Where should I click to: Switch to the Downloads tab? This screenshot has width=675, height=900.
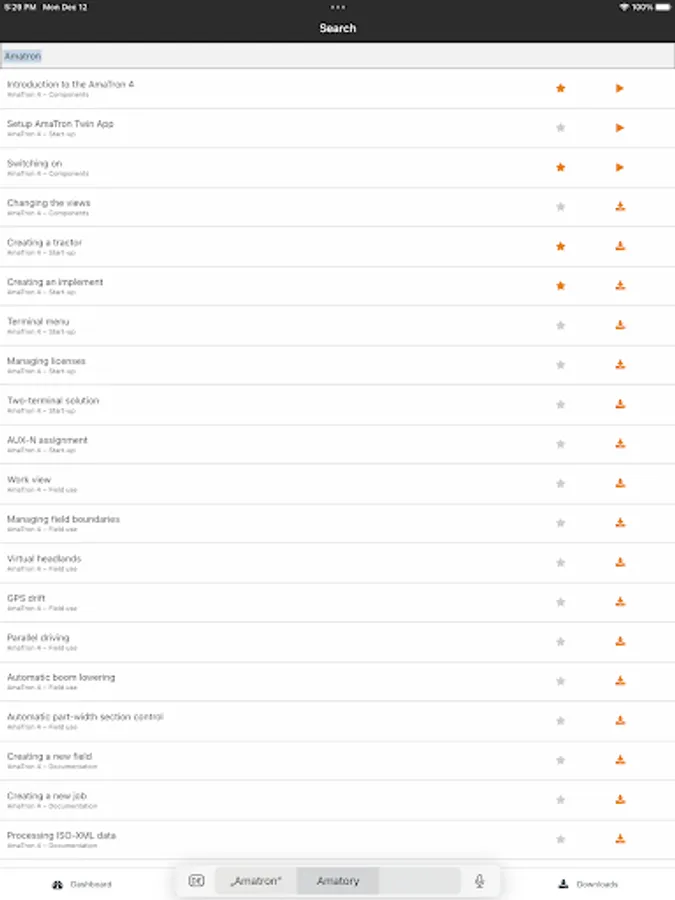coord(590,884)
